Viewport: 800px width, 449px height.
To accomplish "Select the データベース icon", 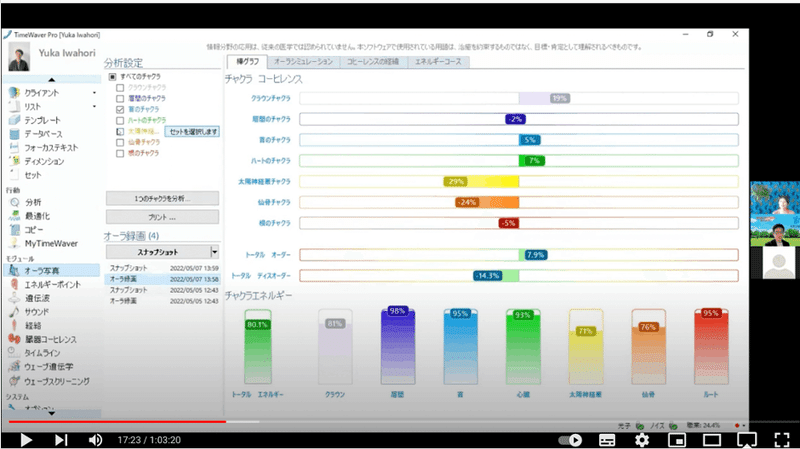I will pos(14,134).
